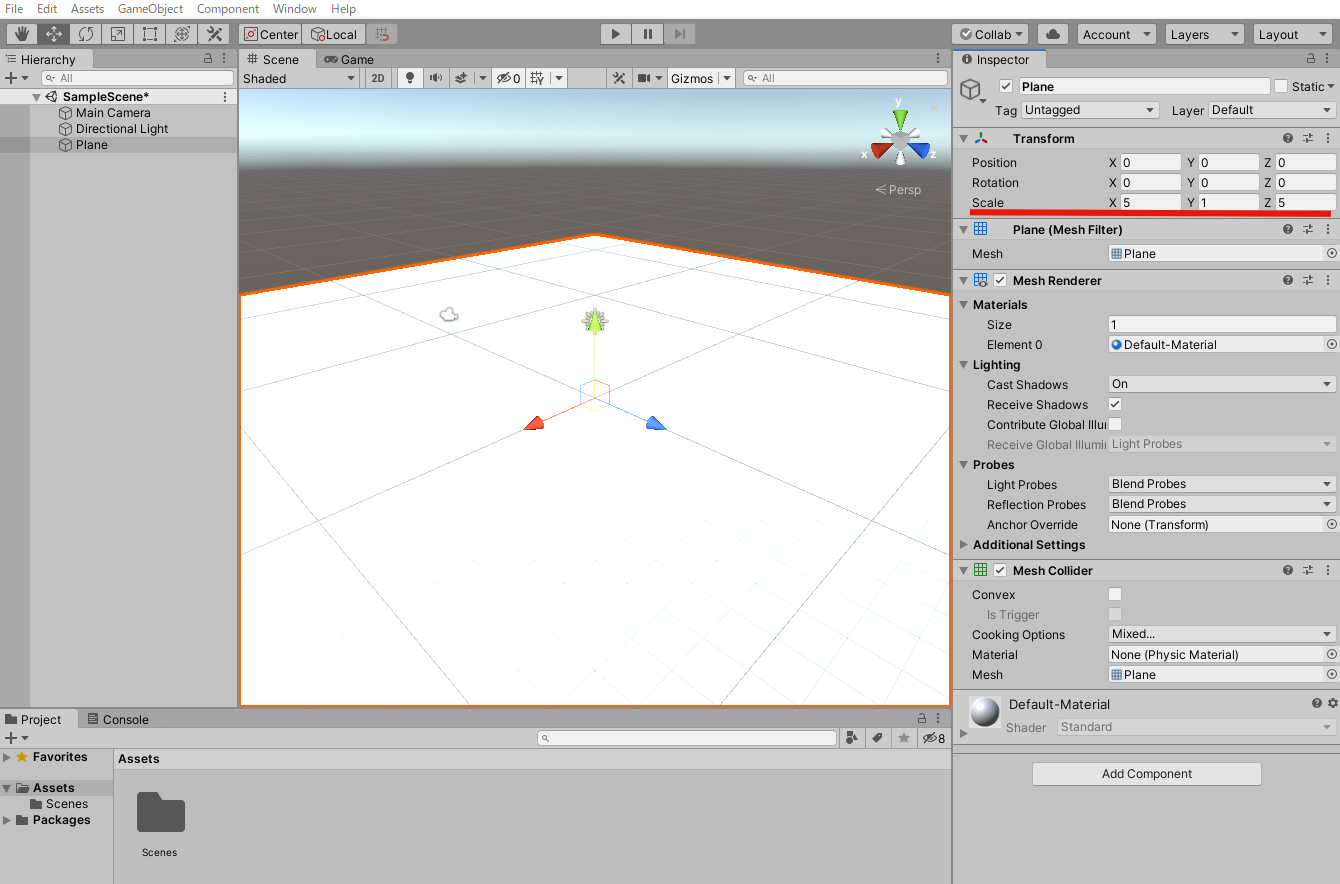Viewport: 1340px width, 884px height.
Task: Enable Convex on the Mesh Collider
Action: (x=1116, y=594)
